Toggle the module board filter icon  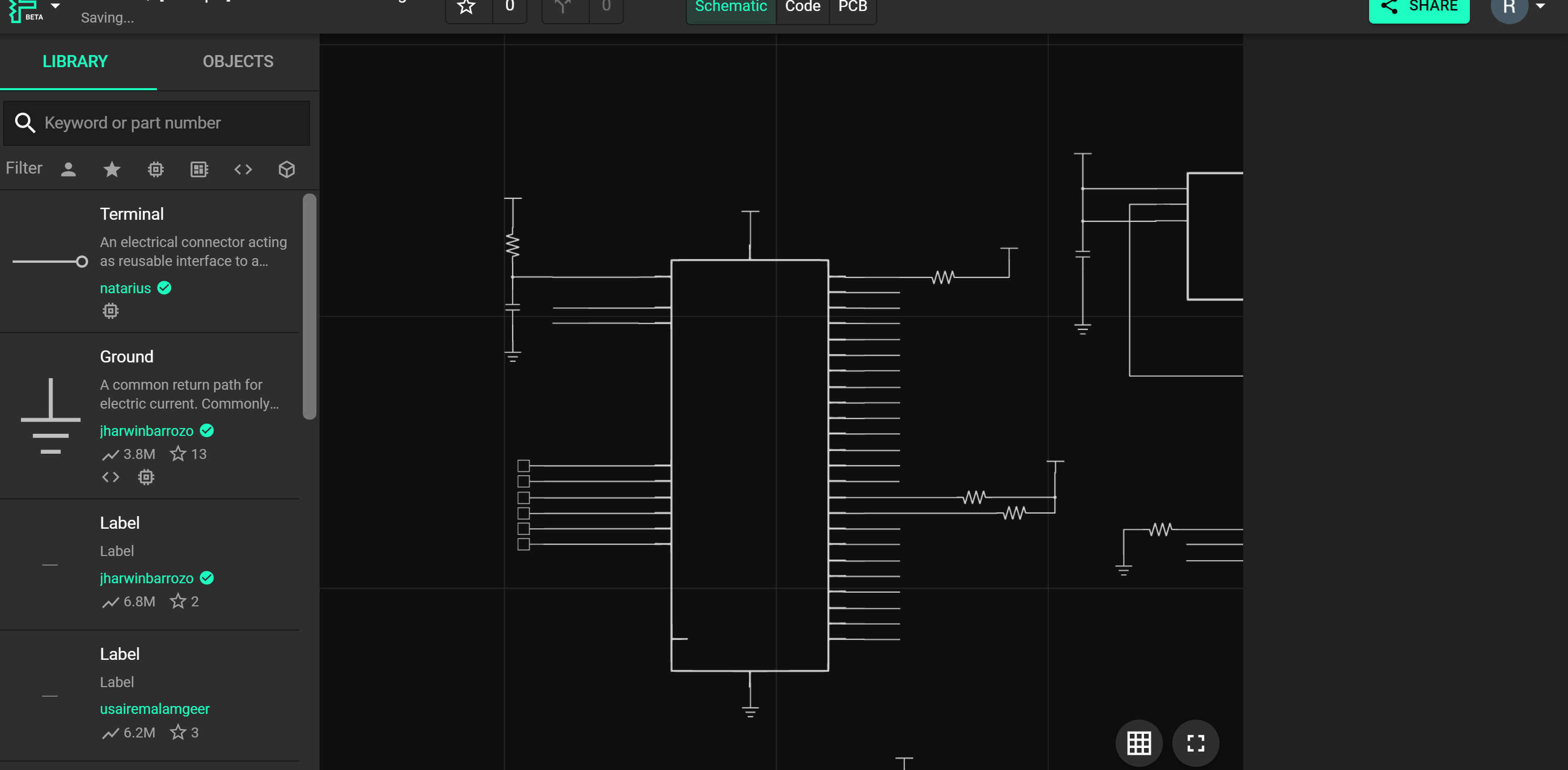199,169
